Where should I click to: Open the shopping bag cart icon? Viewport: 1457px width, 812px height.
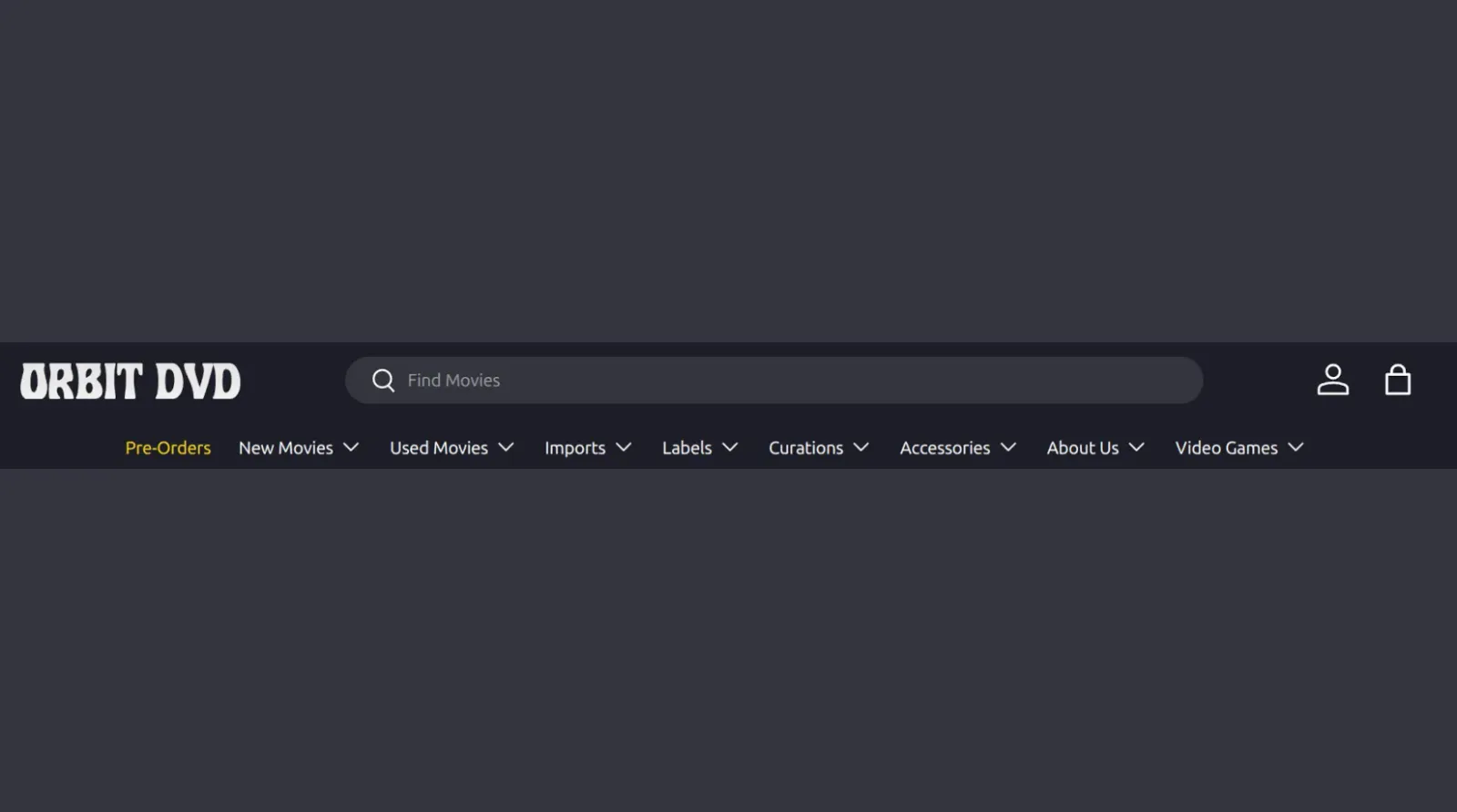1398,380
